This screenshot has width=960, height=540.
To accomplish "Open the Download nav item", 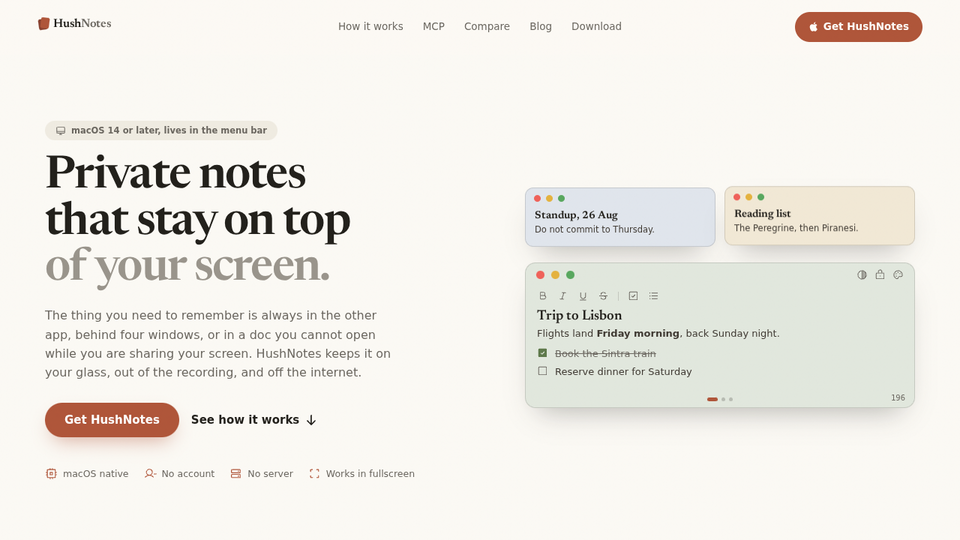I will 596,26.
